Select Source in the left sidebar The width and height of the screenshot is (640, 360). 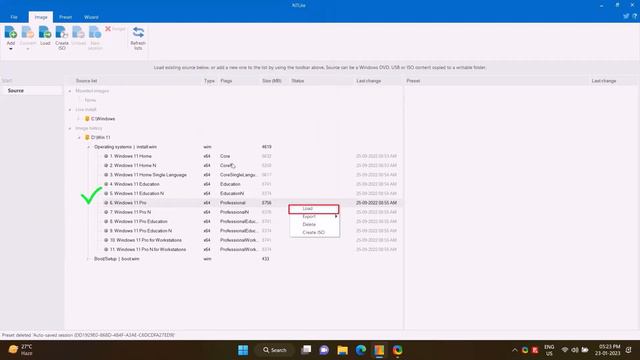tap(31, 91)
